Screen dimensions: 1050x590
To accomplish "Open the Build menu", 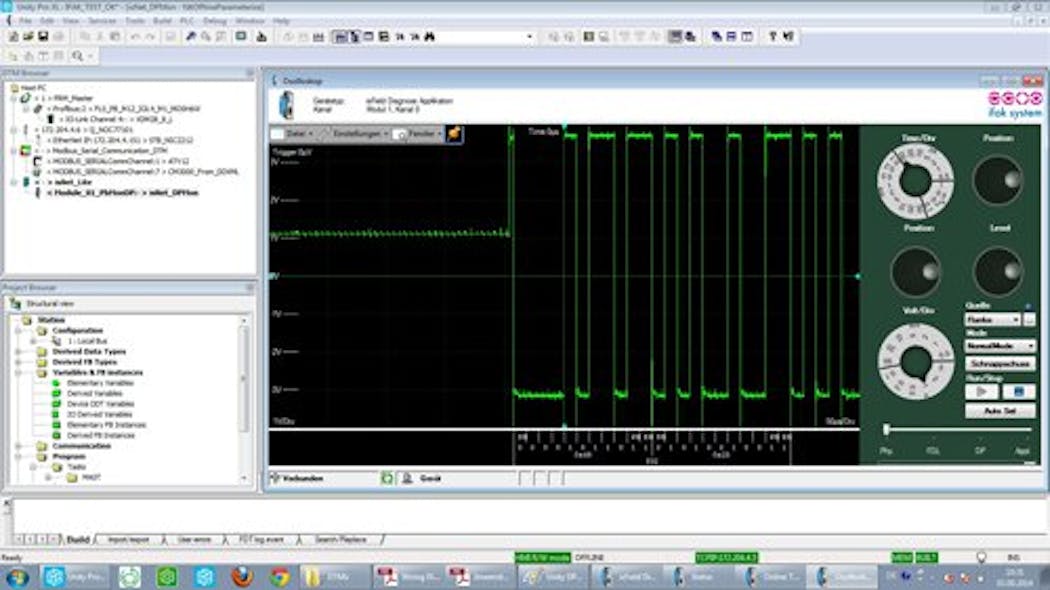I will (162, 21).
